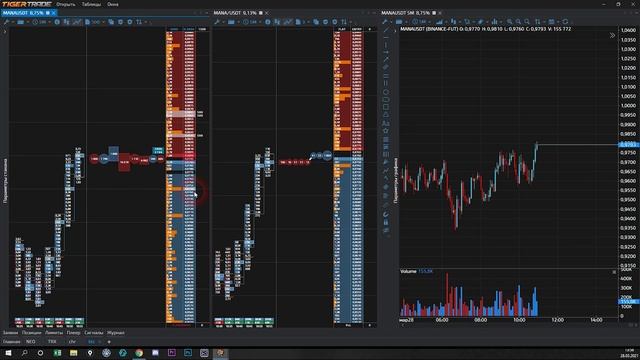Click up-down arrows icon in MANA/USDT toolbar

click(344, 22)
